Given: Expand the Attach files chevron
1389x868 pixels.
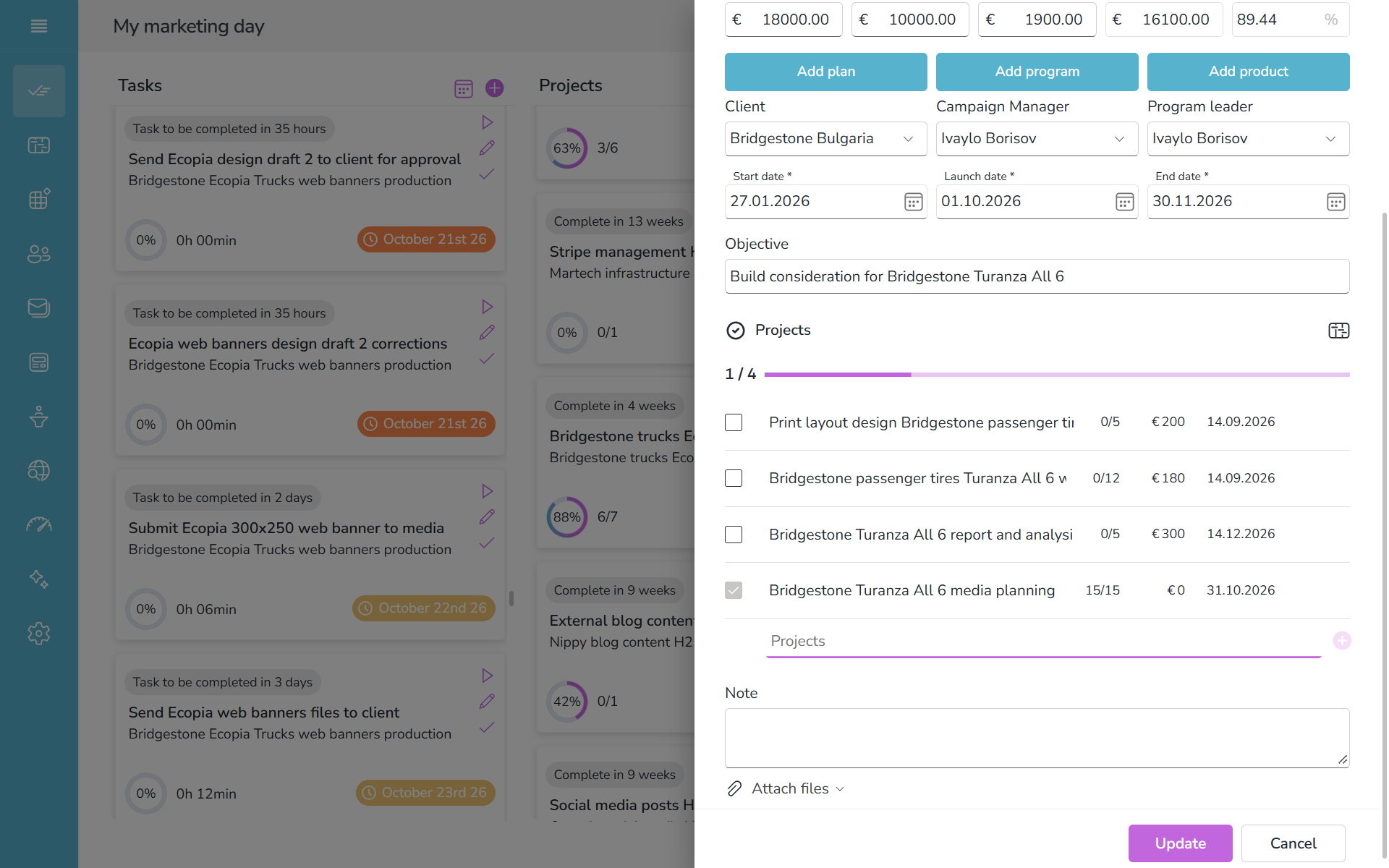Looking at the screenshot, I should (840, 789).
